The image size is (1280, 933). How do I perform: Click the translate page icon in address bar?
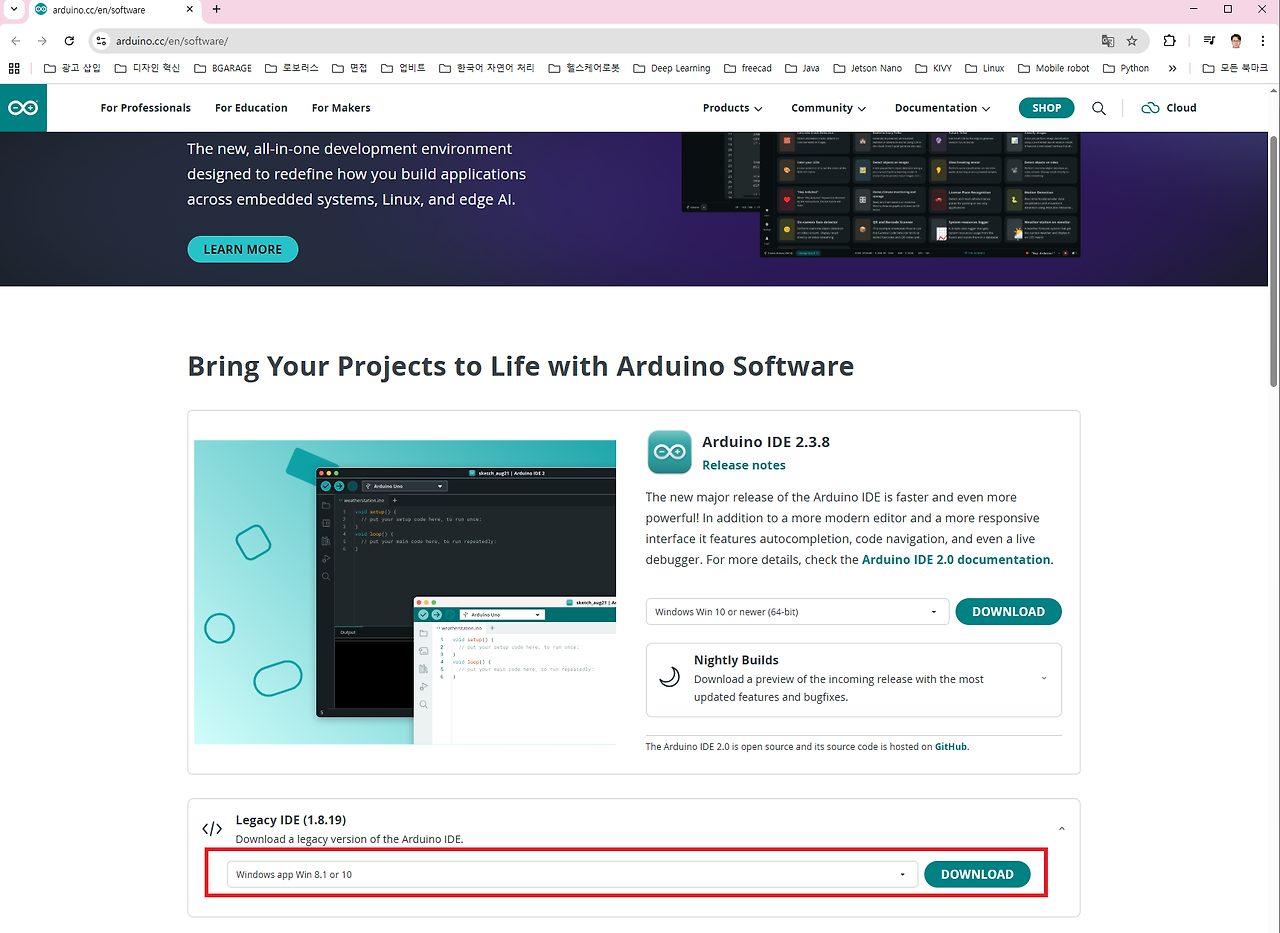click(x=1107, y=41)
